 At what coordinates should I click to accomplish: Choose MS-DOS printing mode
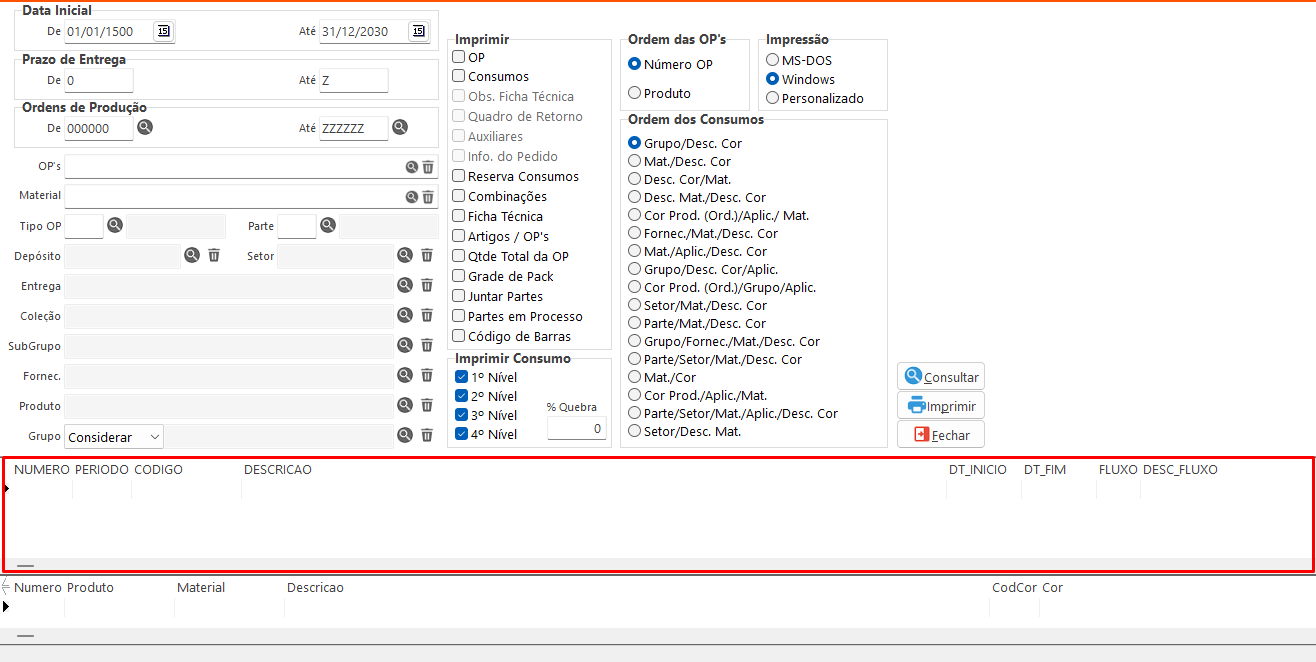[772, 60]
